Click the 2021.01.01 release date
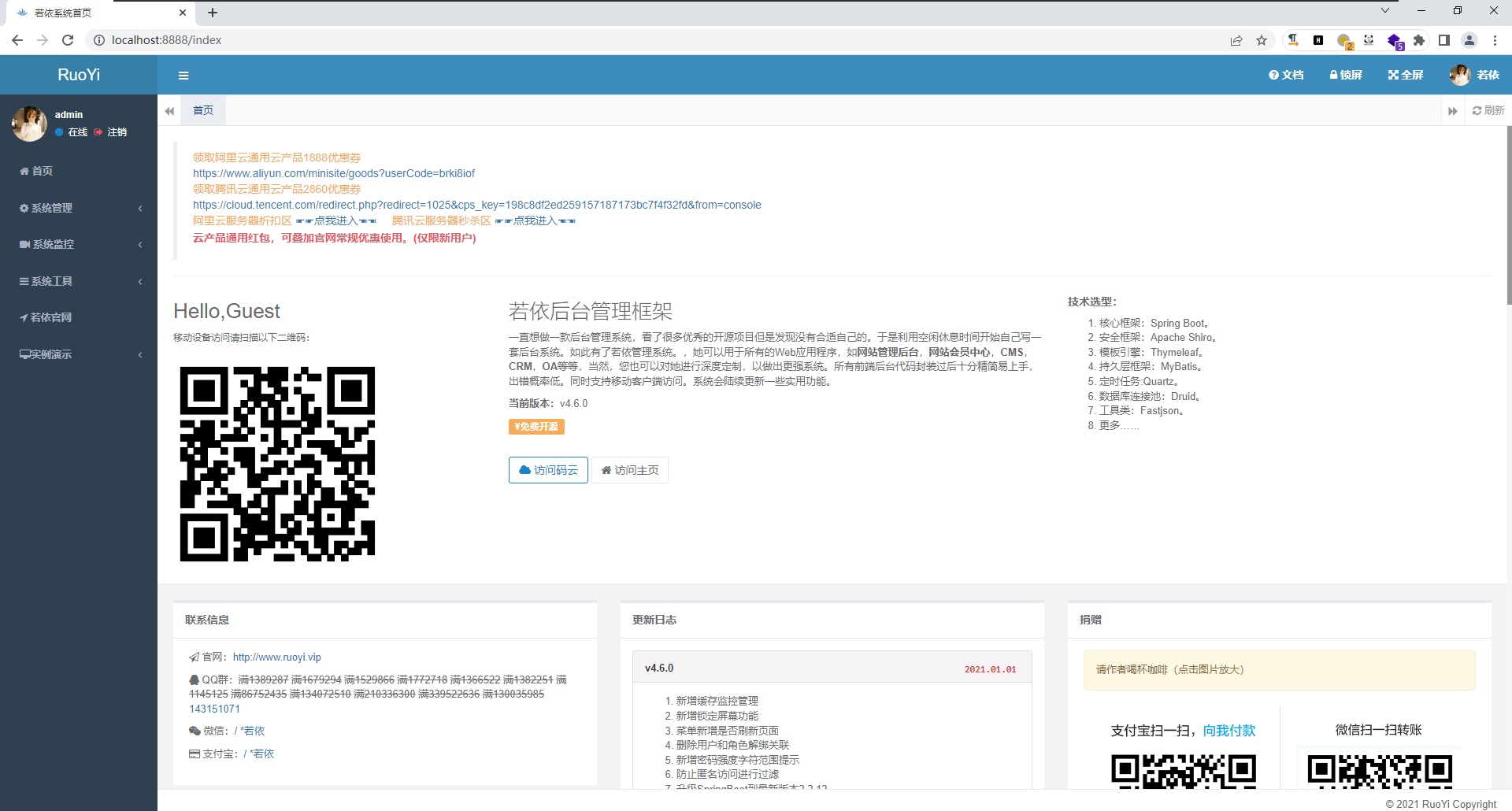 tap(991, 669)
